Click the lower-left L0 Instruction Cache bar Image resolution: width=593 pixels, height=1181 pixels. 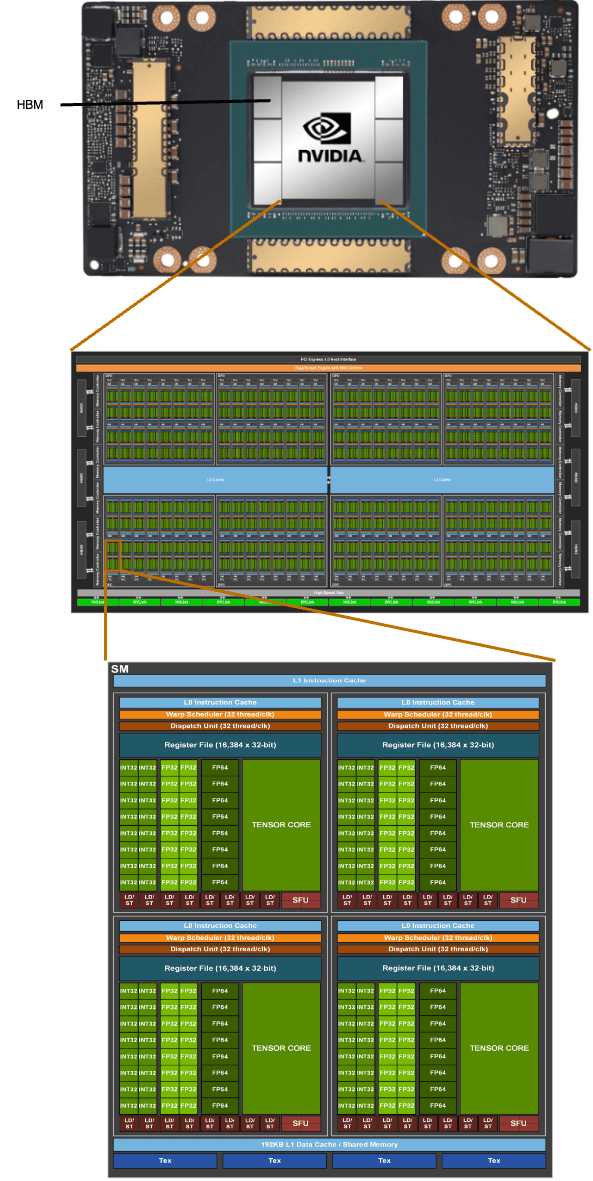220,926
